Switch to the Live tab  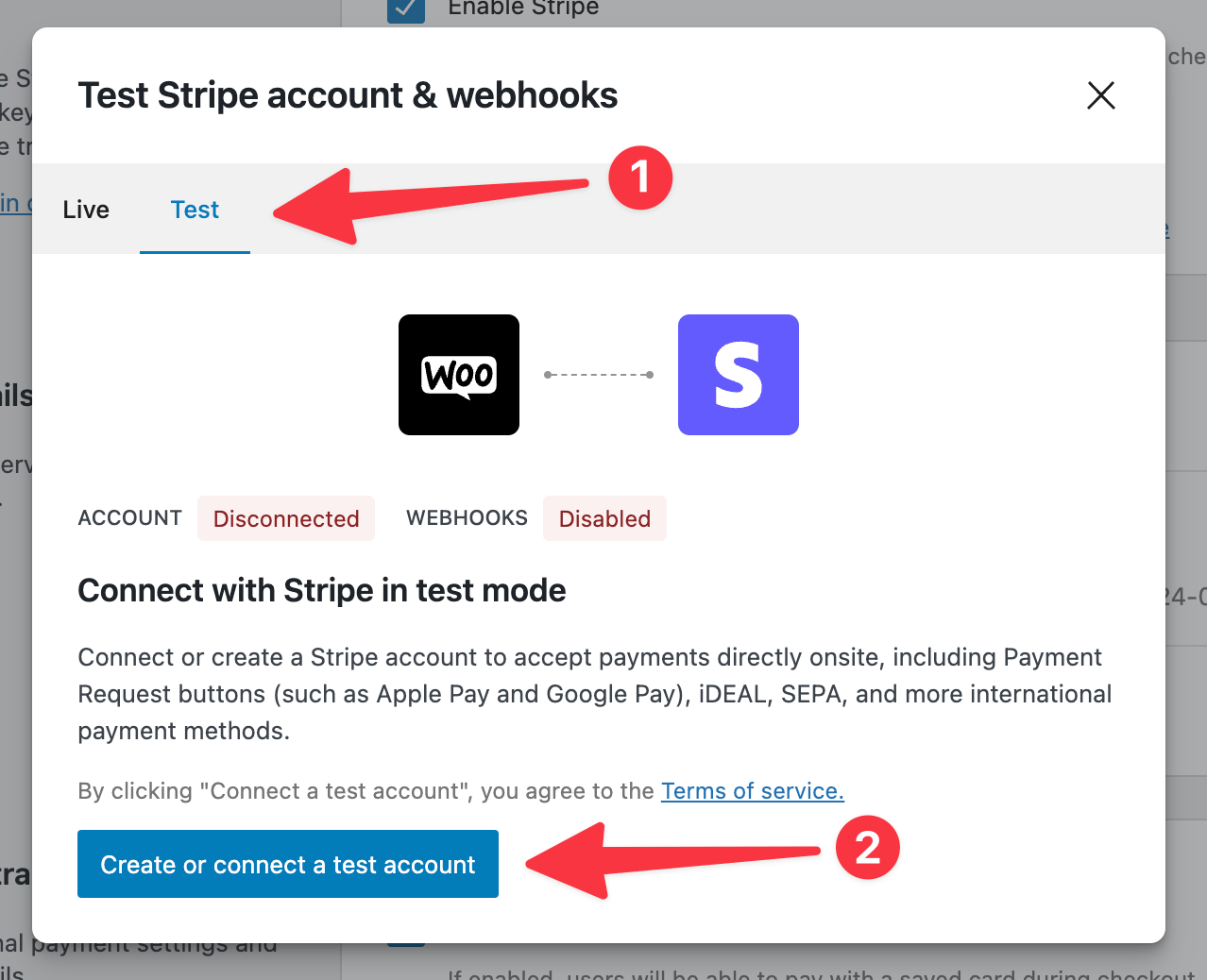[x=86, y=210]
